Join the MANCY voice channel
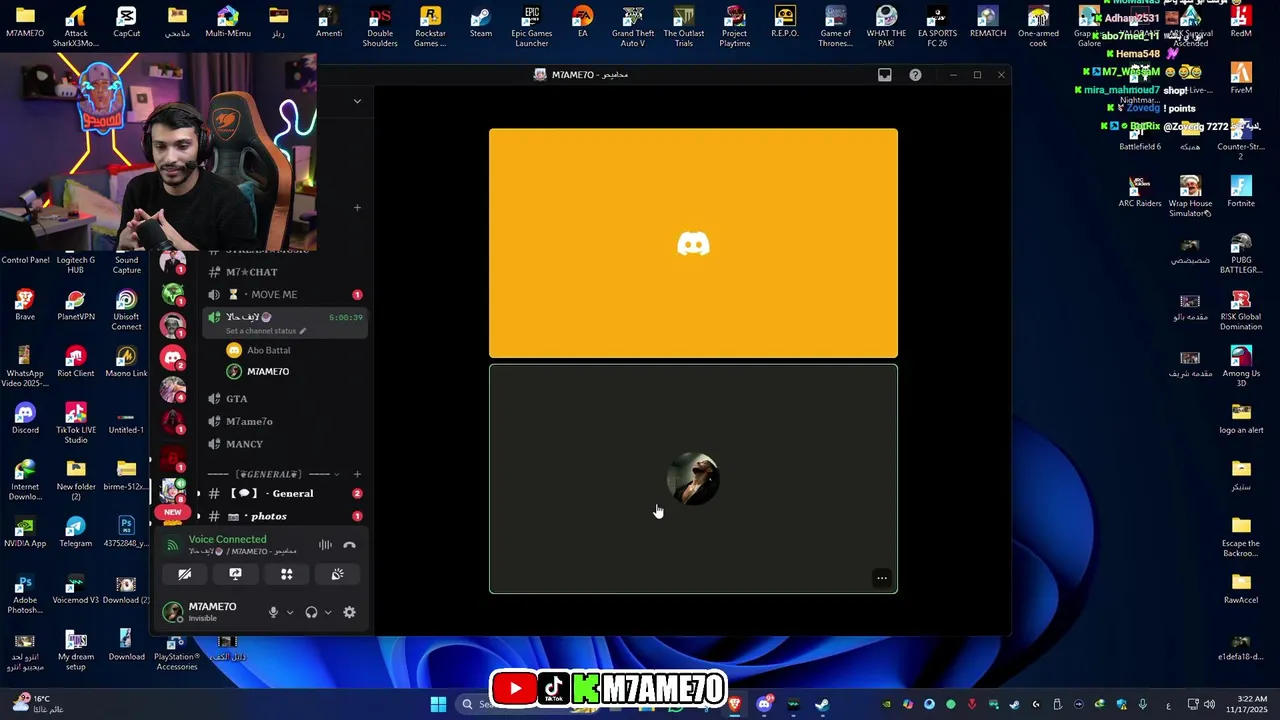 point(244,444)
